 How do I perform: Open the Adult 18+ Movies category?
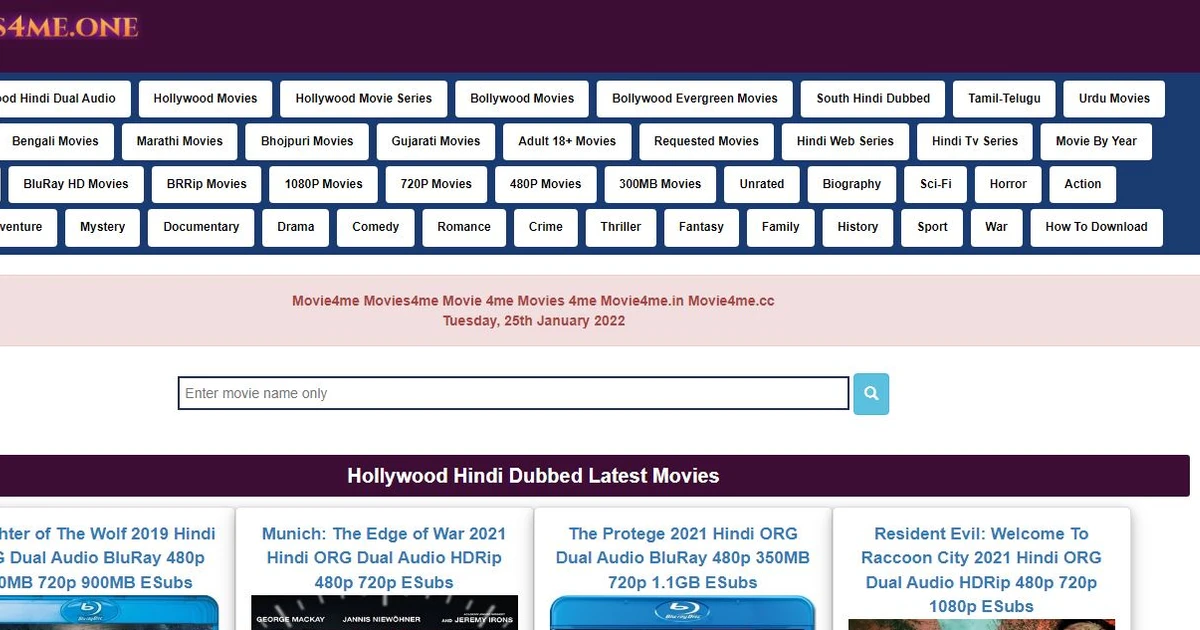pos(566,141)
